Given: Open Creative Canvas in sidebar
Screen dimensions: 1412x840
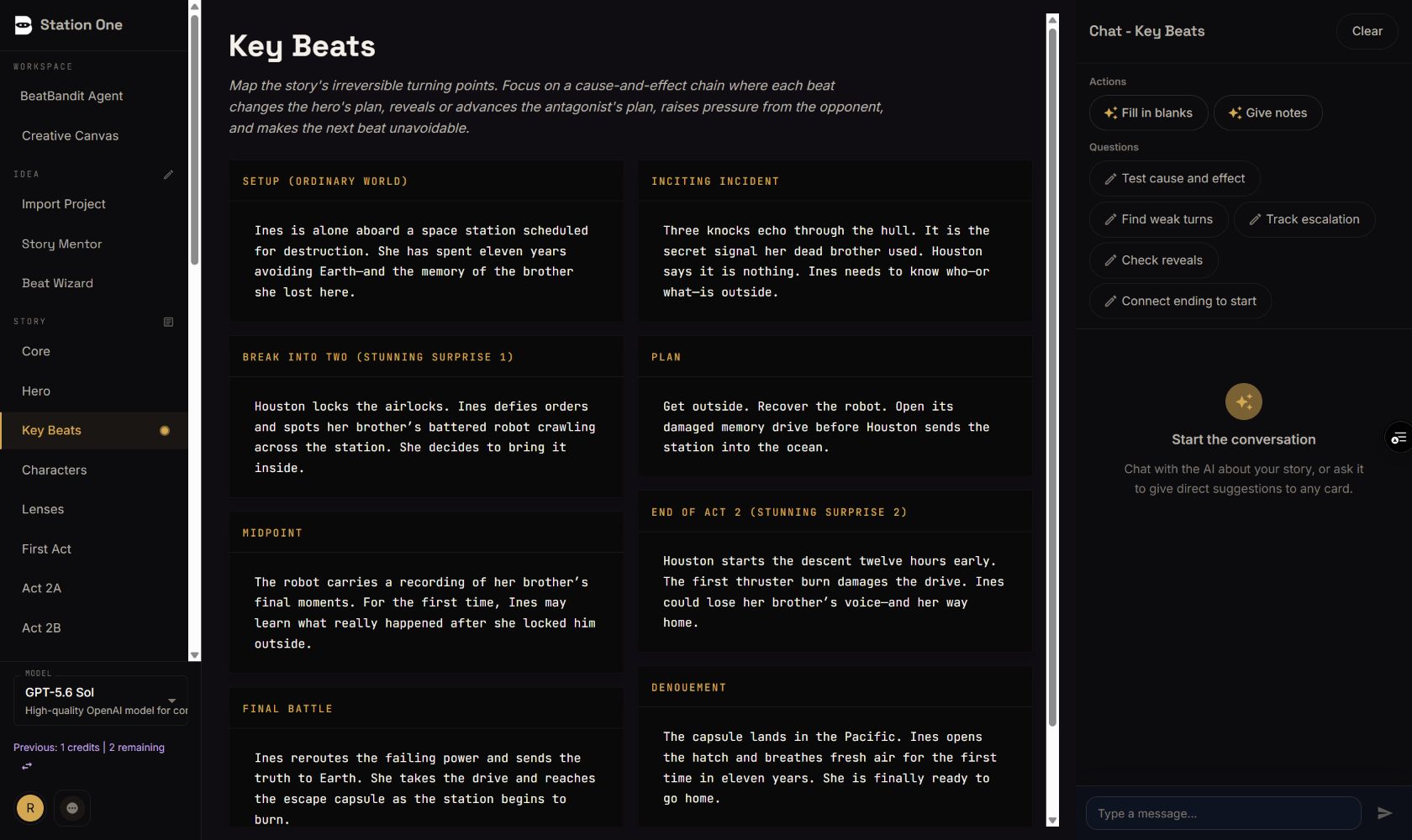Looking at the screenshot, I should [94, 135].
